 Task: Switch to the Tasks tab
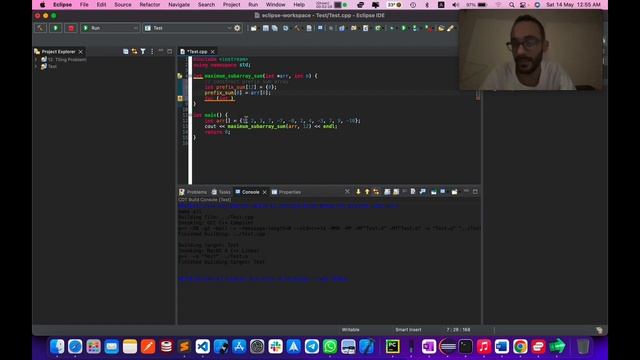pos(221,192)
